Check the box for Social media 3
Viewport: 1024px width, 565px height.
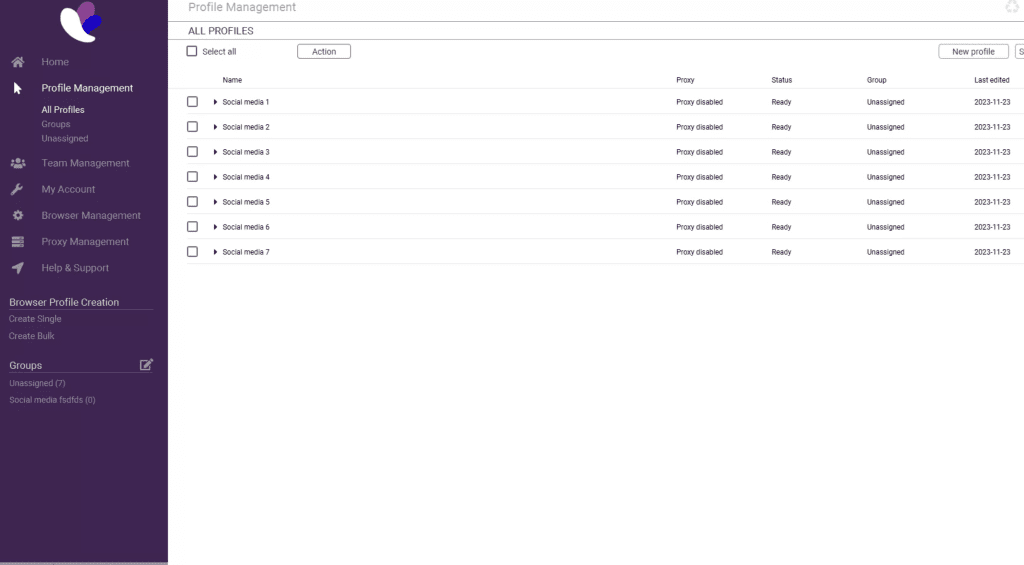pos(192,152)
